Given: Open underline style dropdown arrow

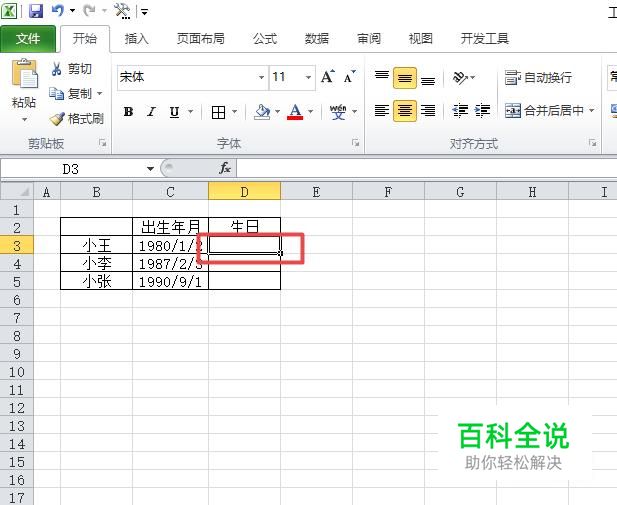Looking at the screenshot, I should [190, 112].
